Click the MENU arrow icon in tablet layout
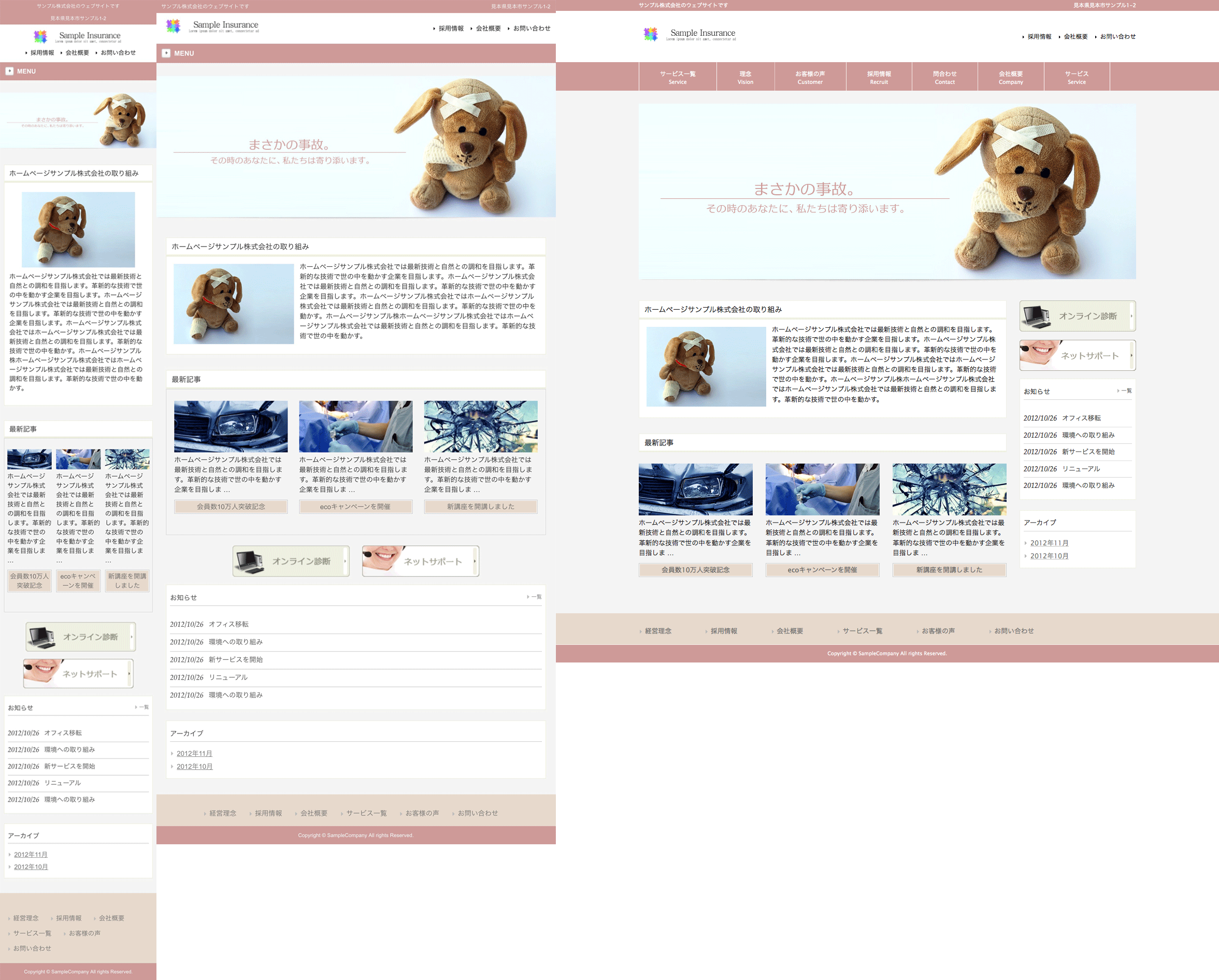Screen dimensions: 1219x980 [x=166, y=53]
